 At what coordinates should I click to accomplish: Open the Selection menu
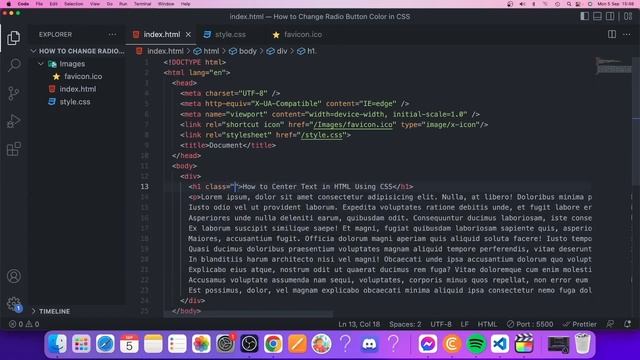pyautogui.click(x=73, y=4)
